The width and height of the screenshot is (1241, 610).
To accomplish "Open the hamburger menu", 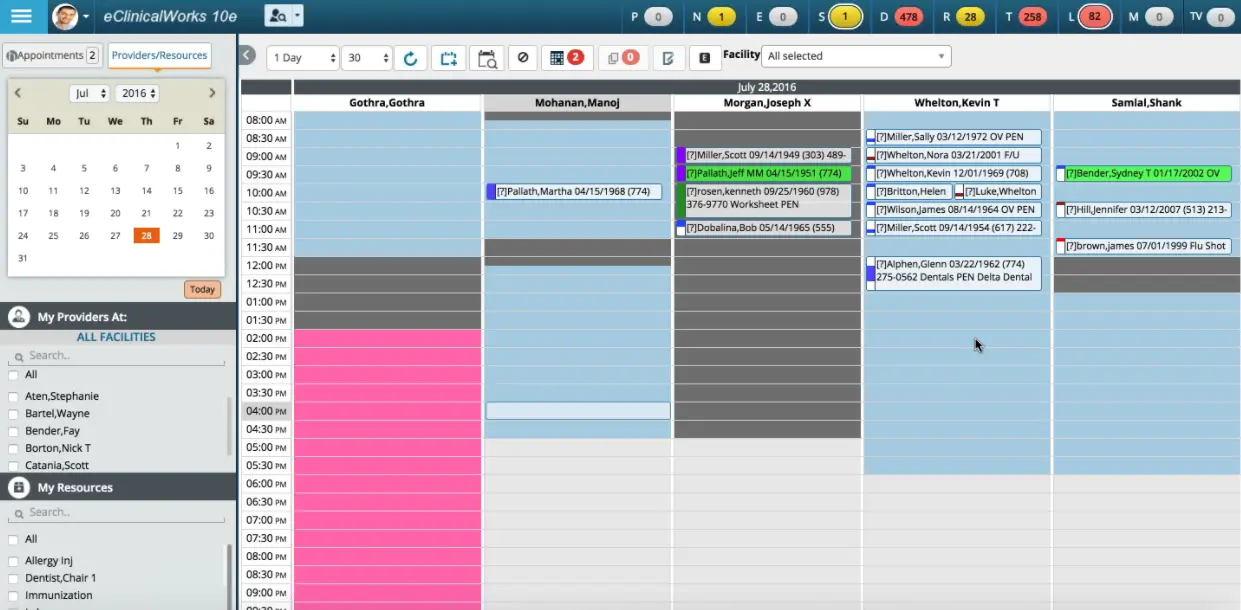I will click(x=22, y=16).
